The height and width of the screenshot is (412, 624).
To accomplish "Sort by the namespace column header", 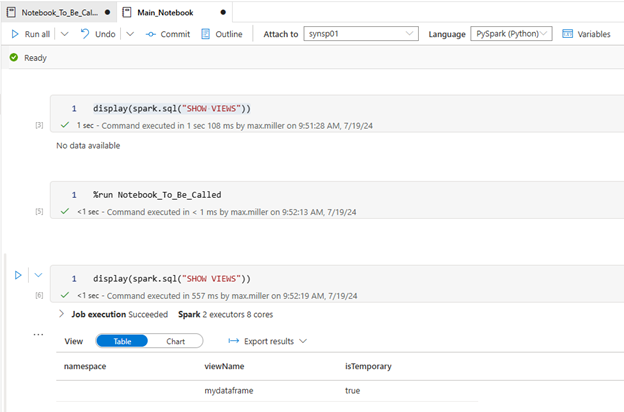I will [x=85, y=366].
